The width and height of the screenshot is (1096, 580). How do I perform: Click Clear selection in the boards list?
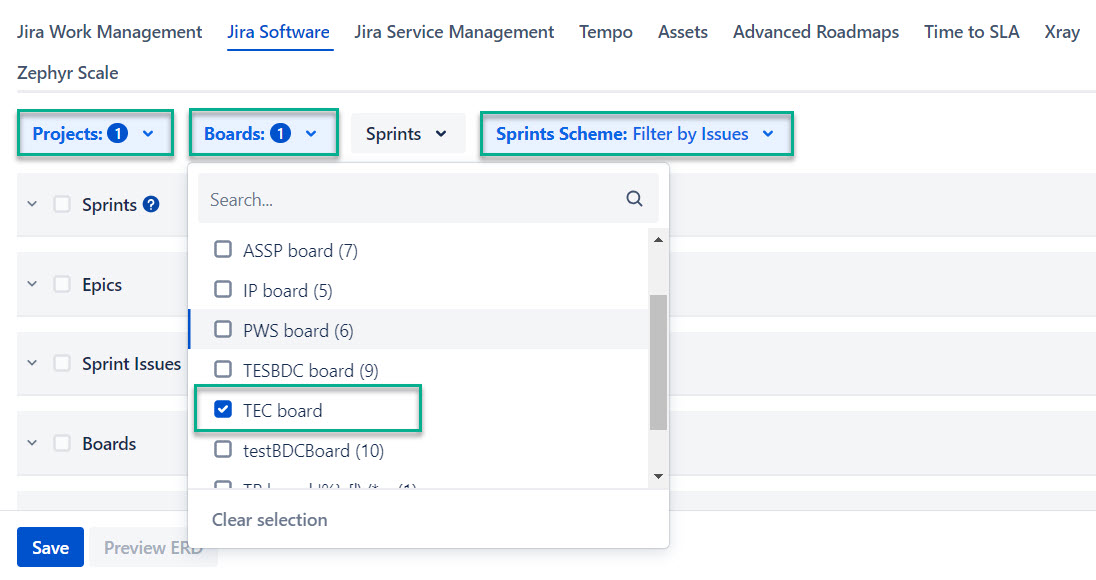269,520
